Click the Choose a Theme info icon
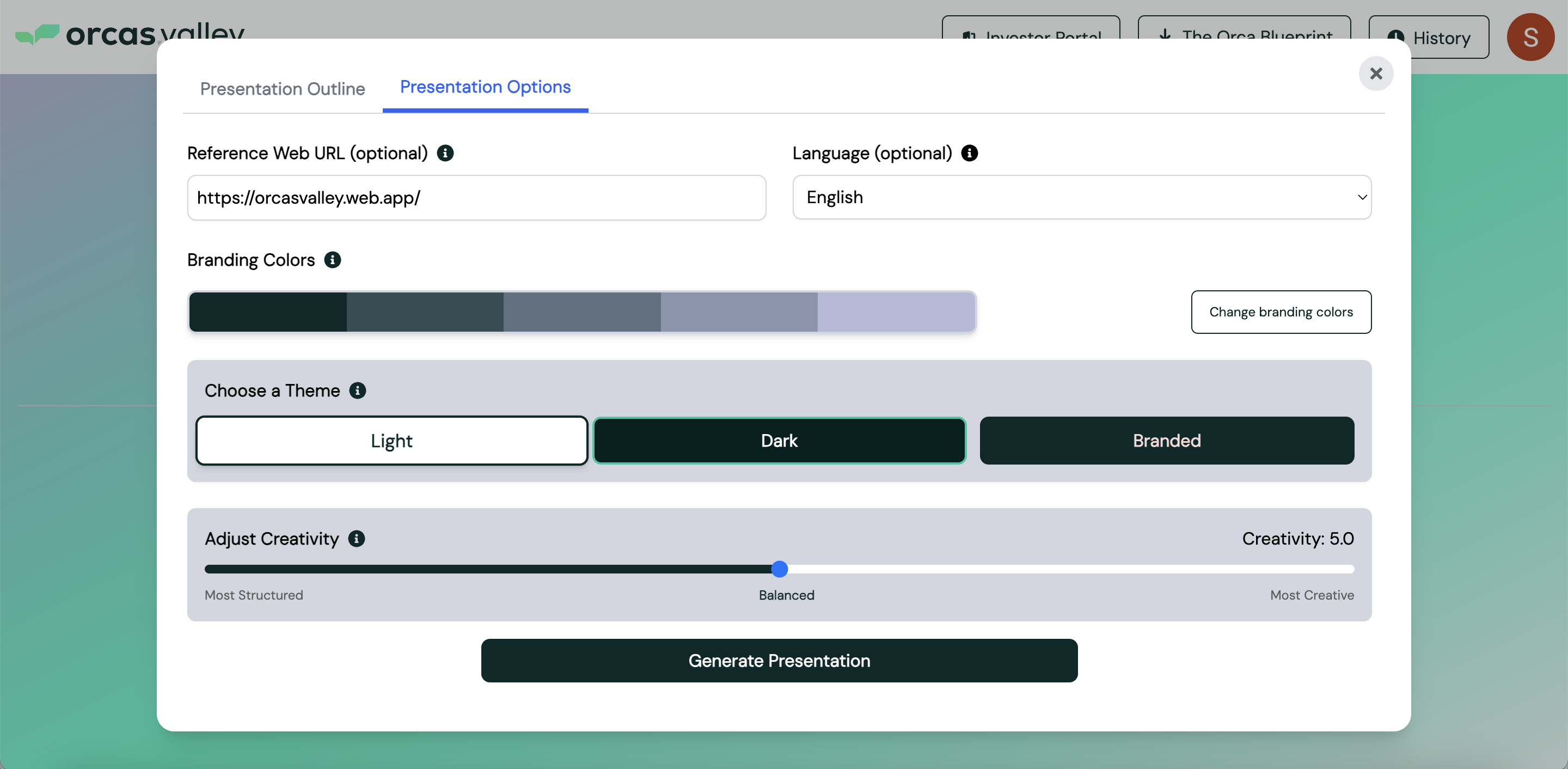The image size is (1568, 769). click(x=358, y=390)
